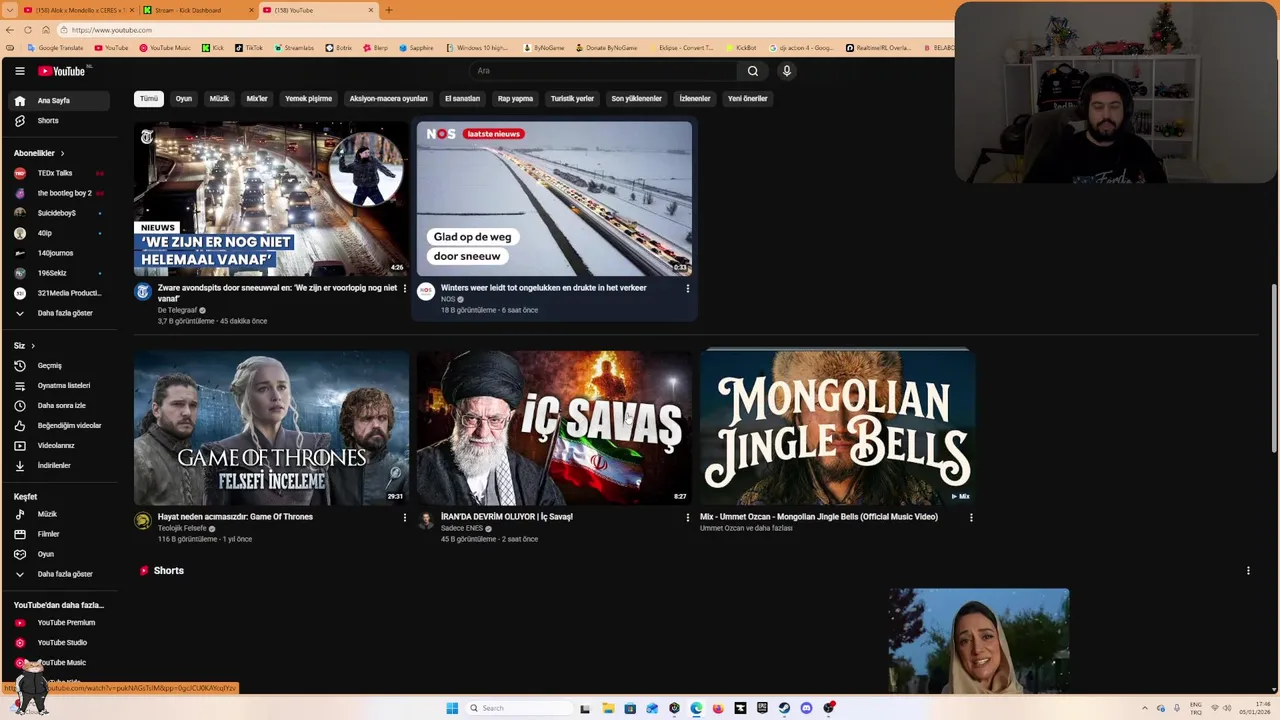Expand Daha fazla göster under subscriptions
The width and height of the screenshot is (1280, 720).
coord(59,313)
